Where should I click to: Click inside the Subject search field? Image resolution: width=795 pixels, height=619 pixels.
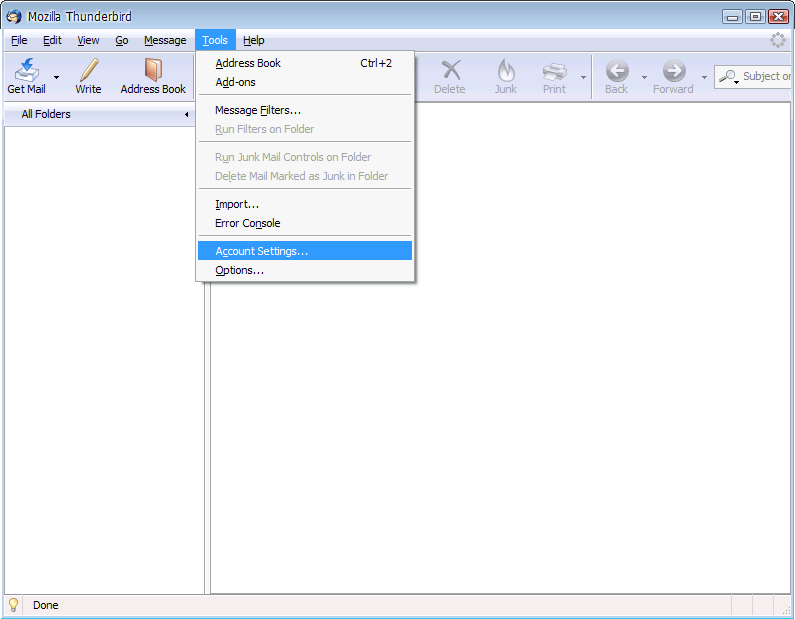click(766, 76)
